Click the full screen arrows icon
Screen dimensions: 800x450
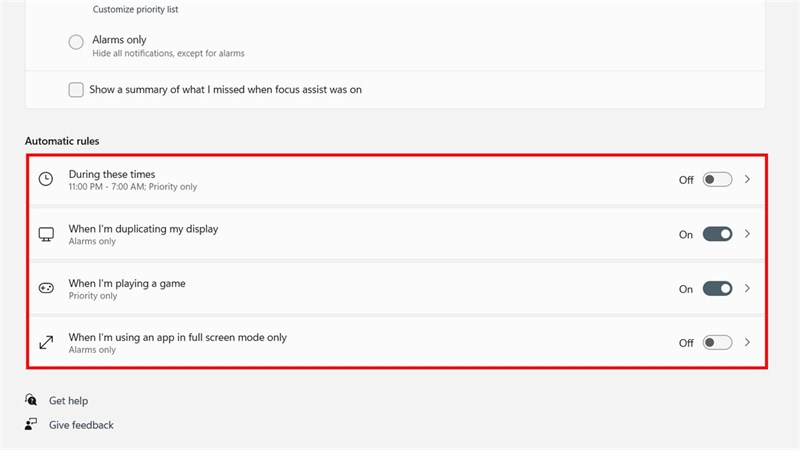tap(46, 343)
